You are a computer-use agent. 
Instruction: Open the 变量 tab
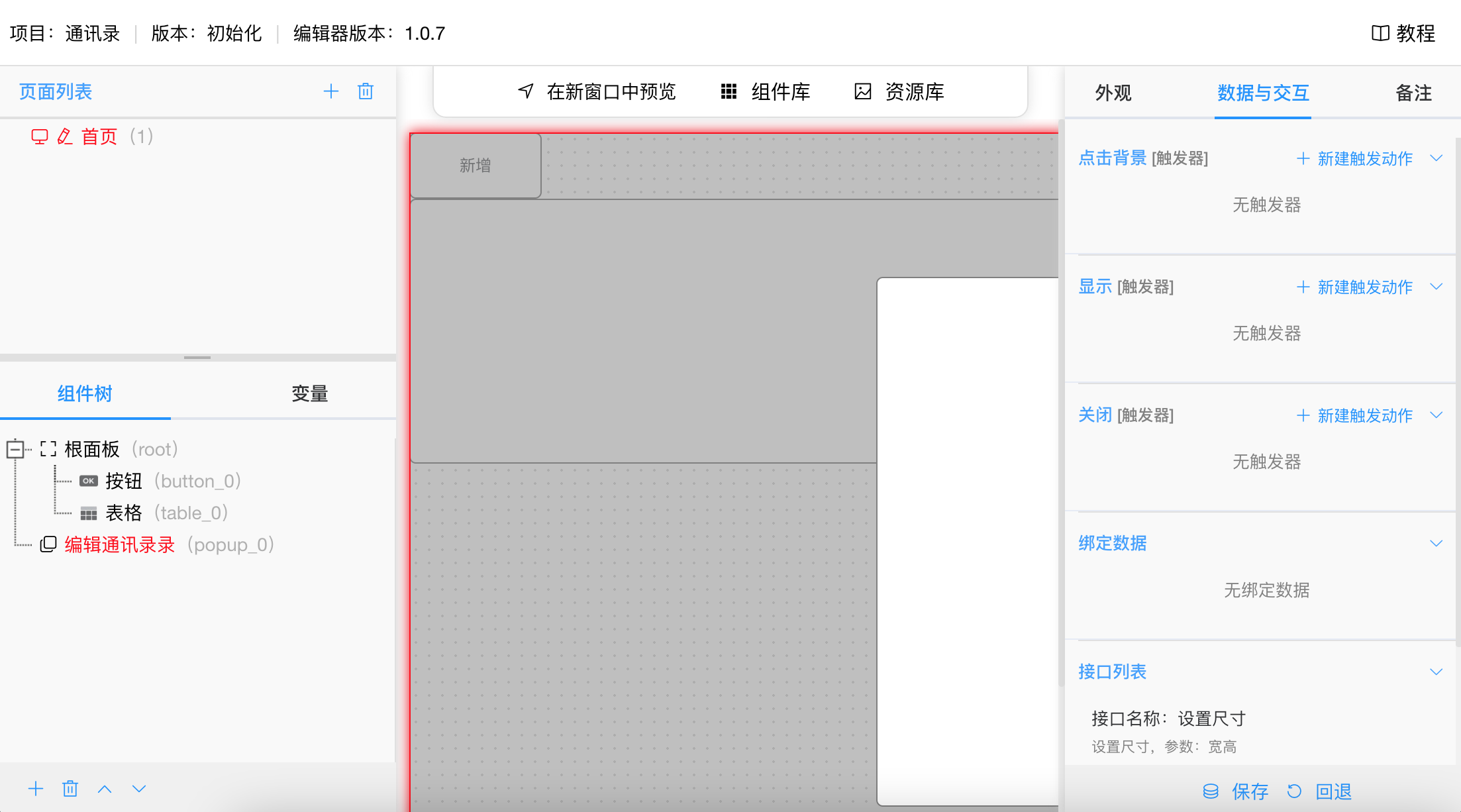pos(309,393)
